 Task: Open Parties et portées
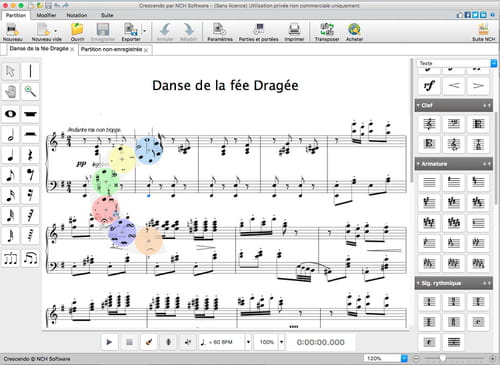pos(258,32)
